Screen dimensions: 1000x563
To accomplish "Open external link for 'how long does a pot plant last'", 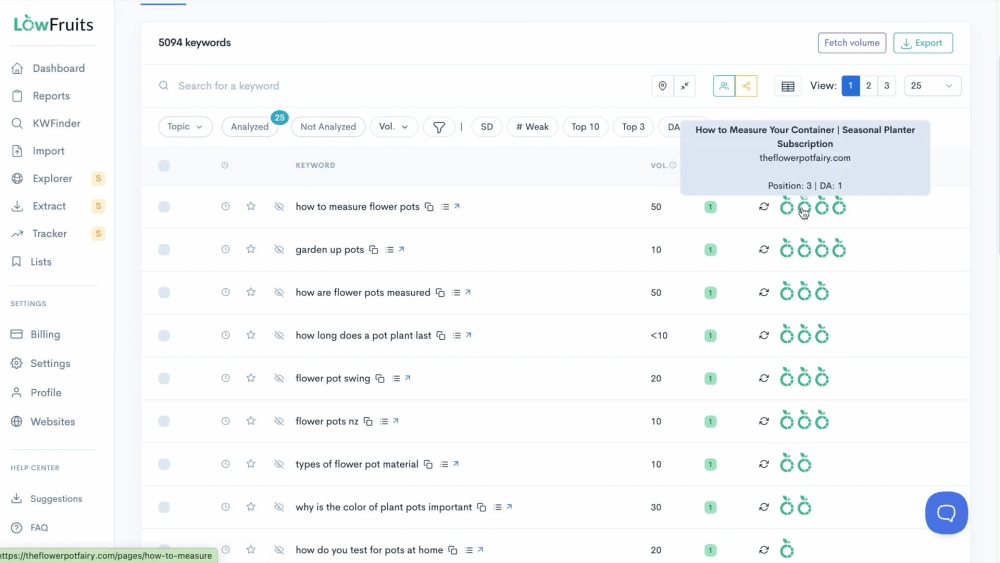I will pos(469,335).
